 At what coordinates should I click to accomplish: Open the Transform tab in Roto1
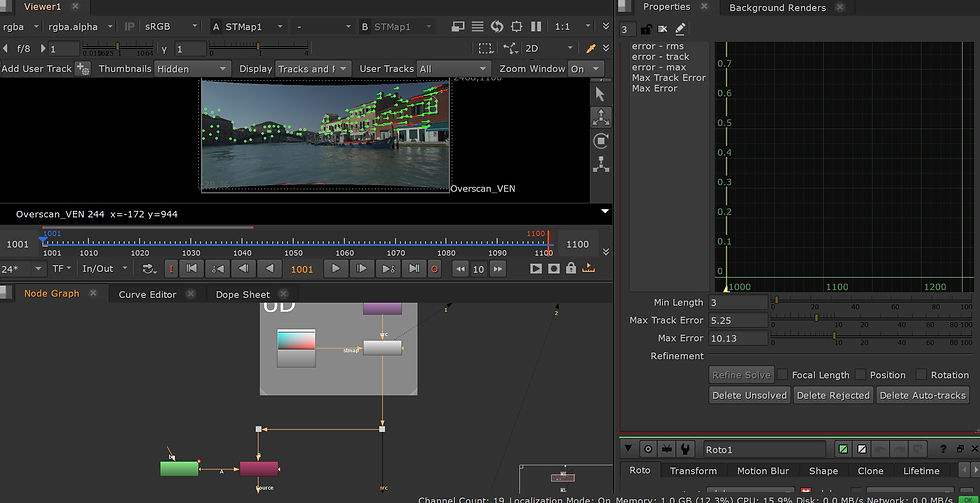[x=693, y=471]
